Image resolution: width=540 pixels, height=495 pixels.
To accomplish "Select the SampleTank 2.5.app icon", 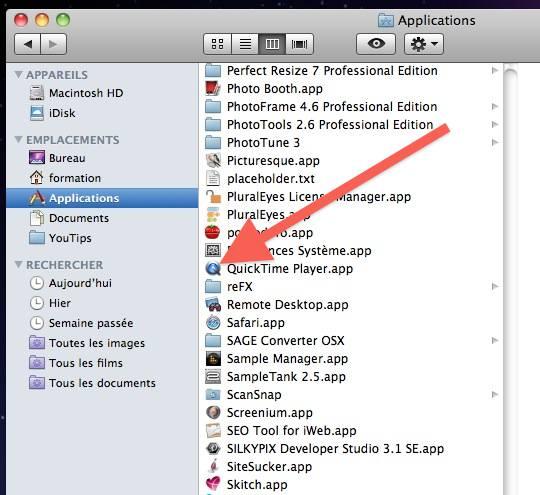I will coord(213,377).
